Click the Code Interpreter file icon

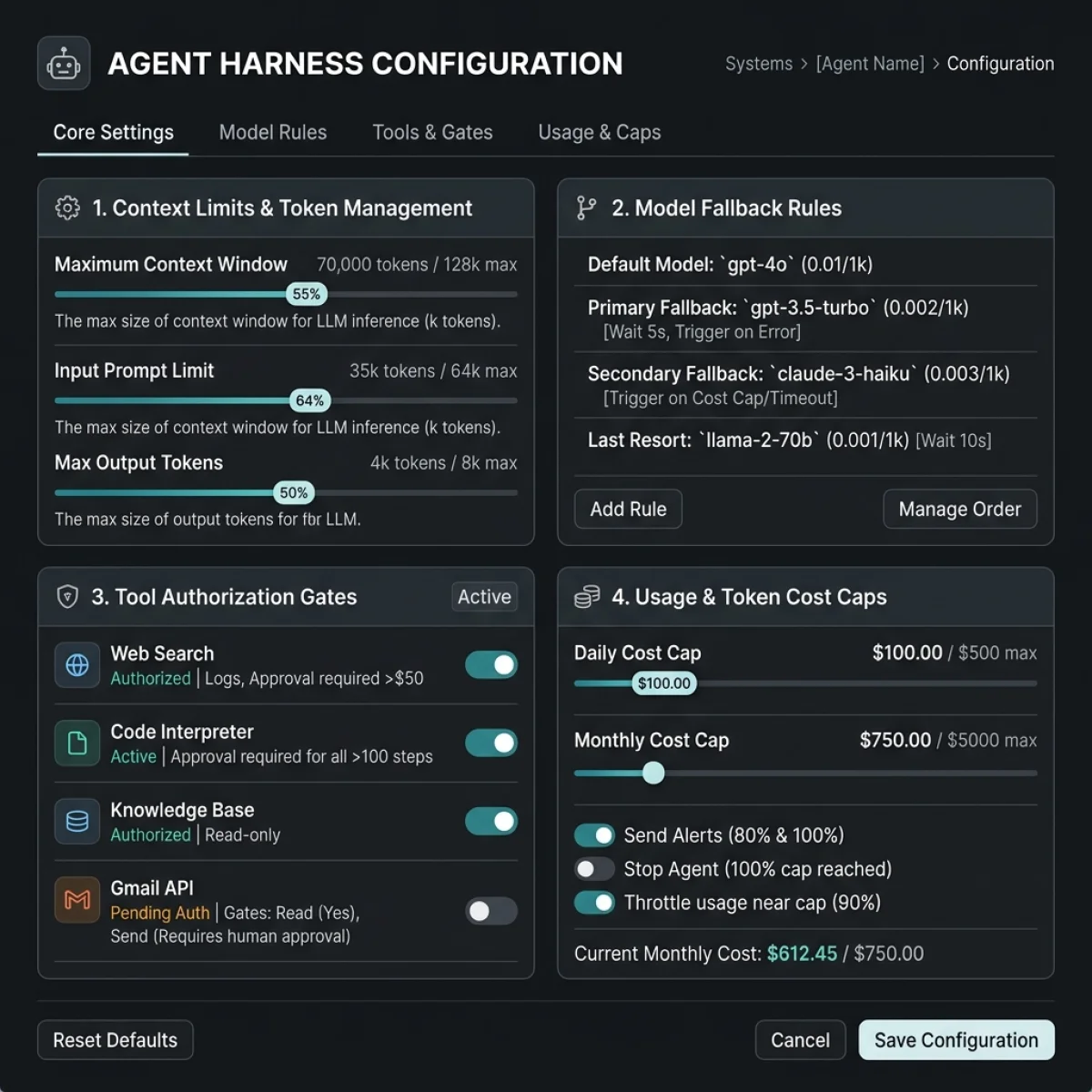click(x=77, y=743)
